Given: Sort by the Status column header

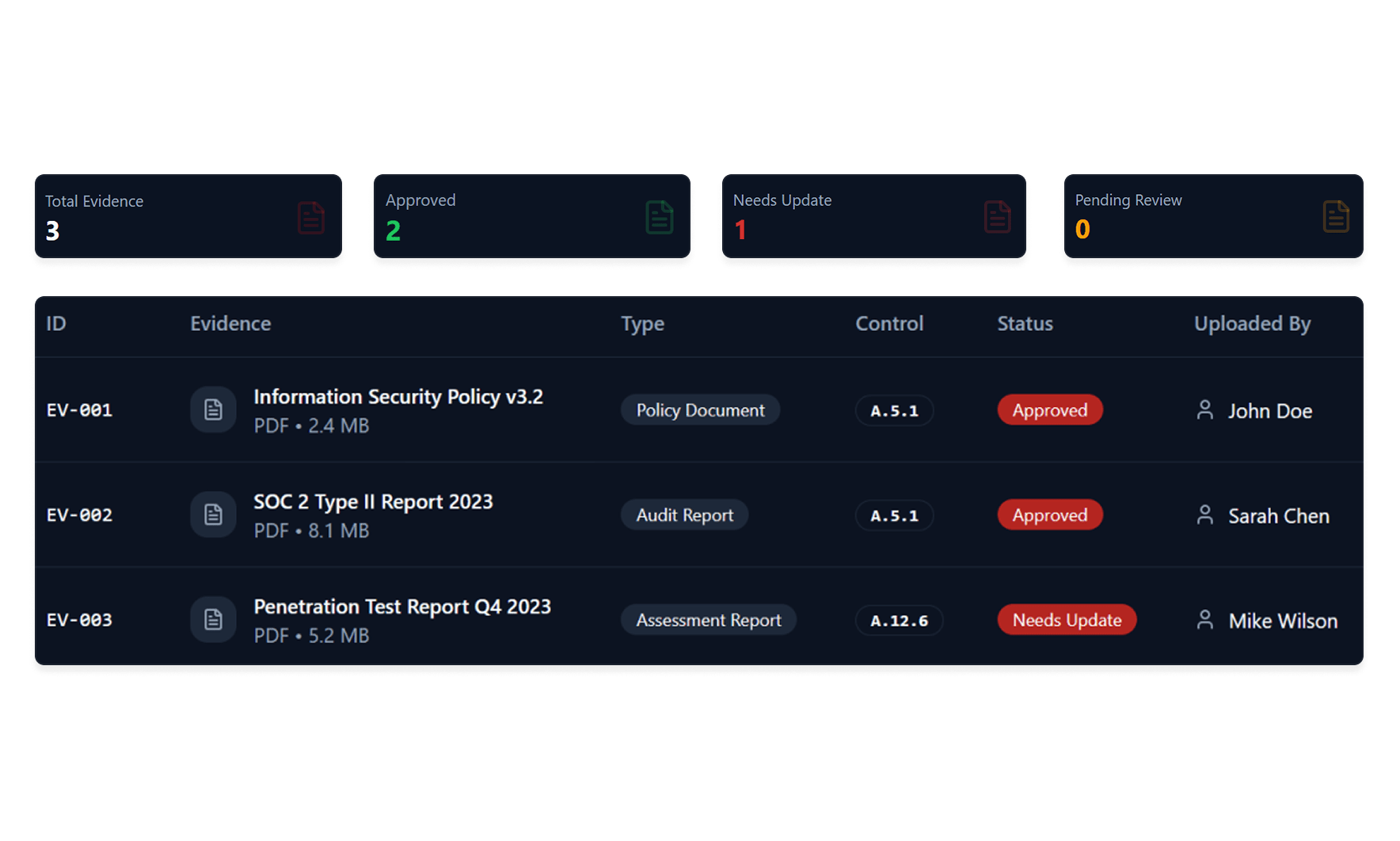Looking at the screenshot, I should point(1025,324).
